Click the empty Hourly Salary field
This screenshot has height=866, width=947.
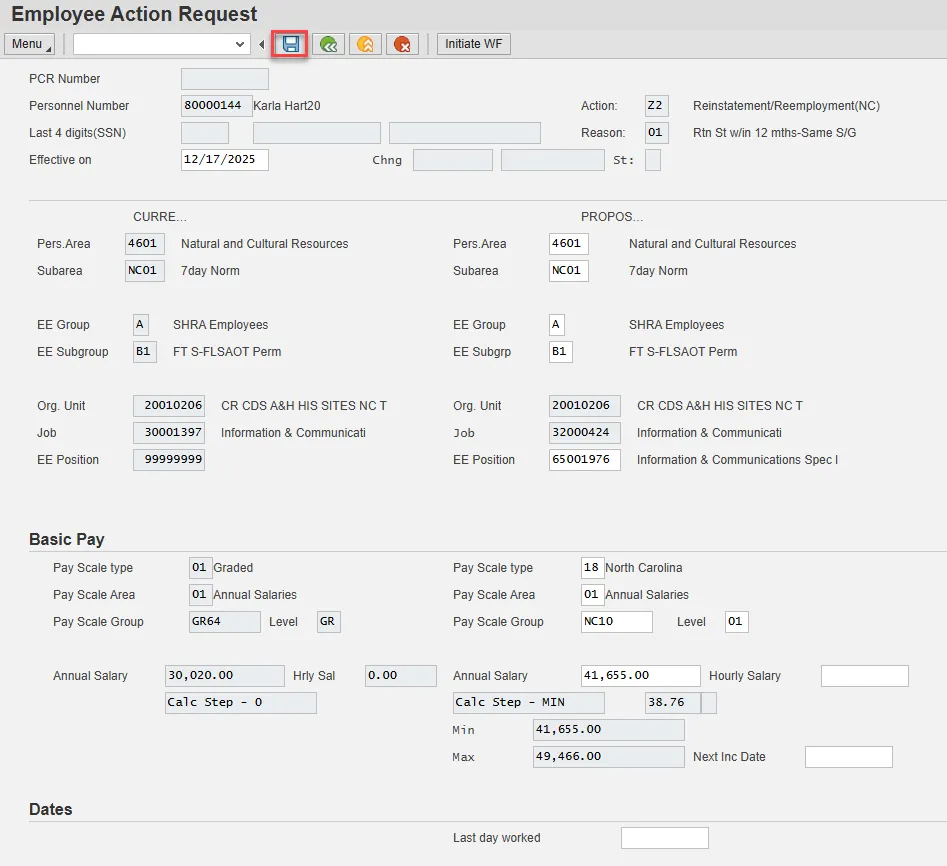(x=864, y=676)
